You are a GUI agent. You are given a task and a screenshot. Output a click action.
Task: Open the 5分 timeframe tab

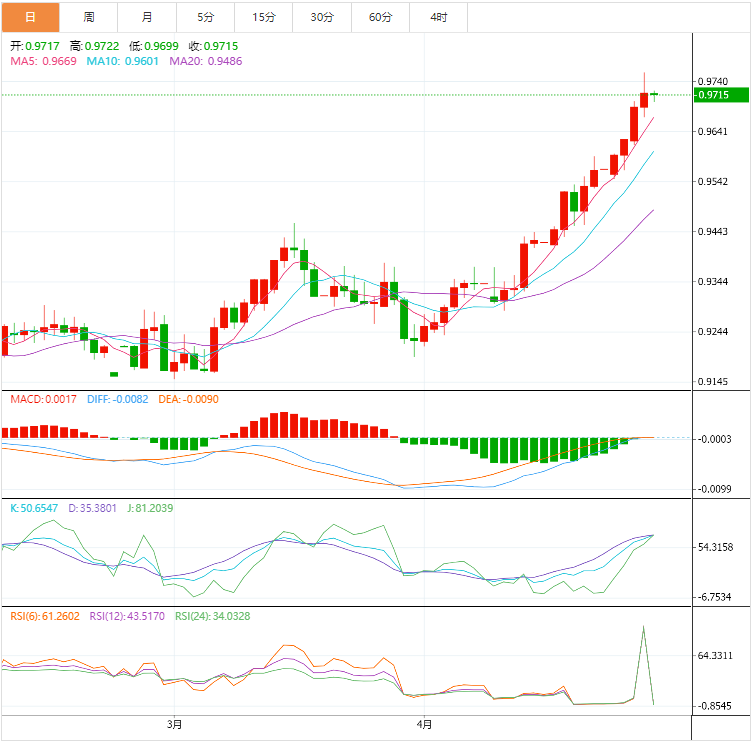pos(206,17)
